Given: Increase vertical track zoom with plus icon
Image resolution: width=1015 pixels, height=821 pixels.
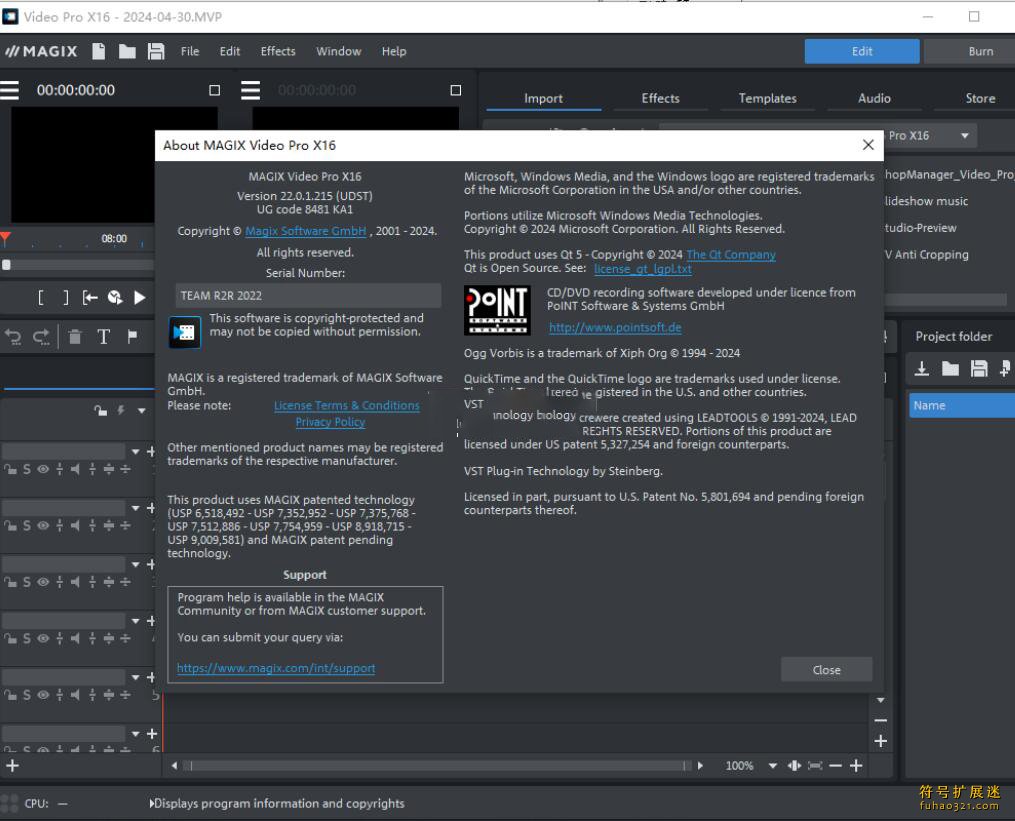Looking at the screenshot, I should pyautogui.click(x=880, y=741).
